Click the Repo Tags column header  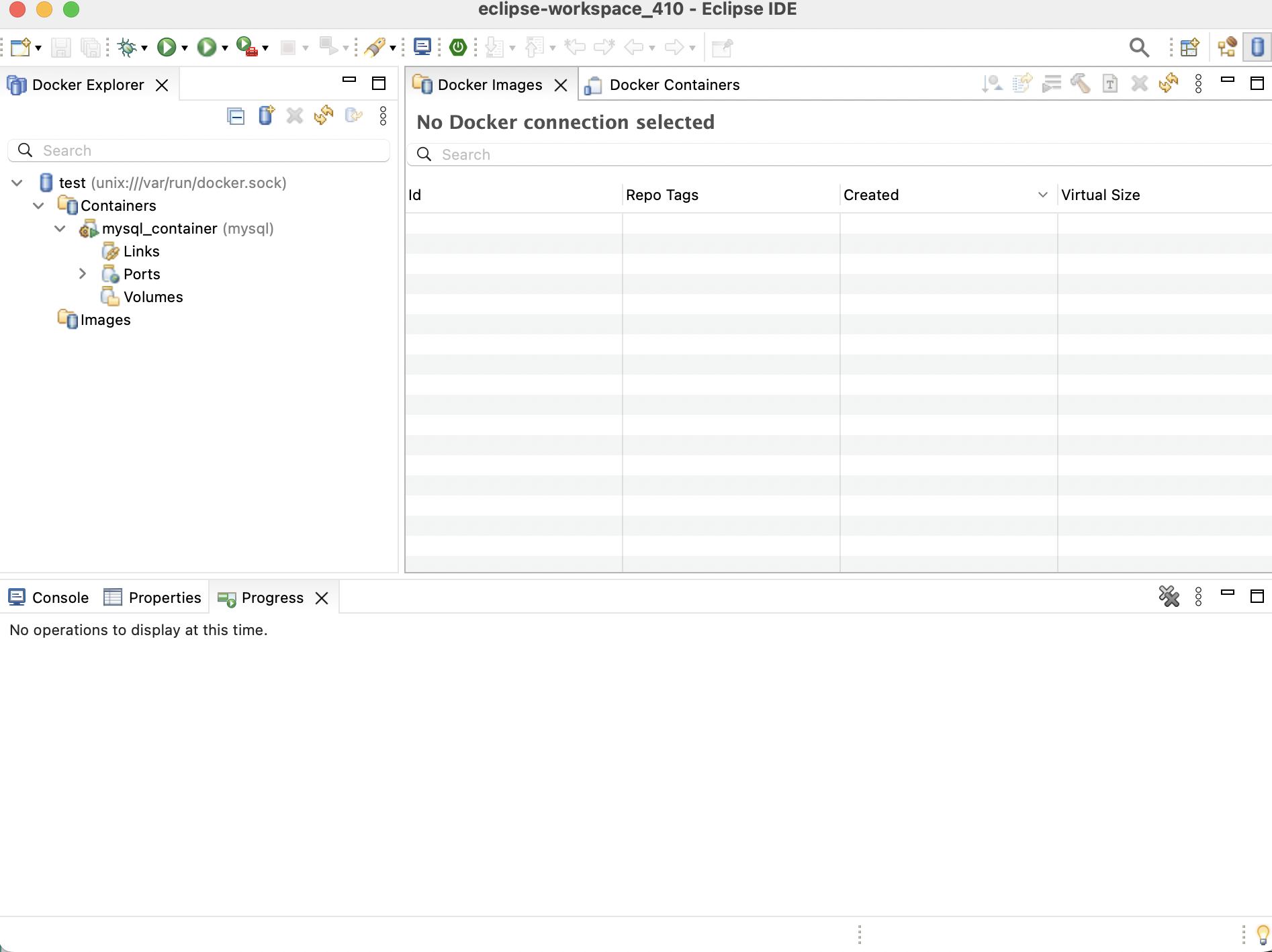coord(731,195)
